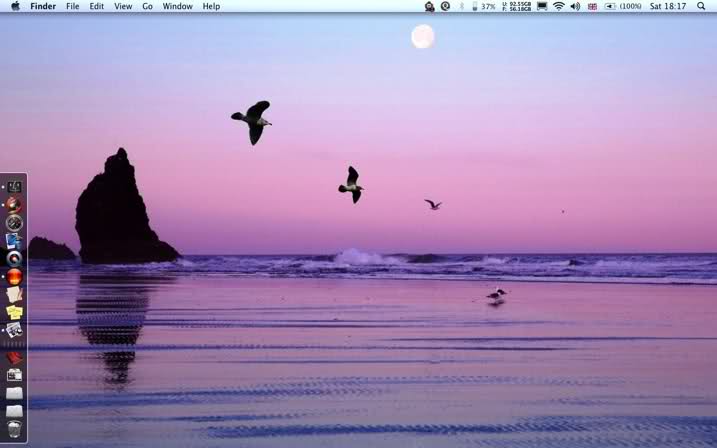This screenshot has height=448, width=717.
Task: Open the Wi-Fi status menu
Action: click(x=558, y=6)
